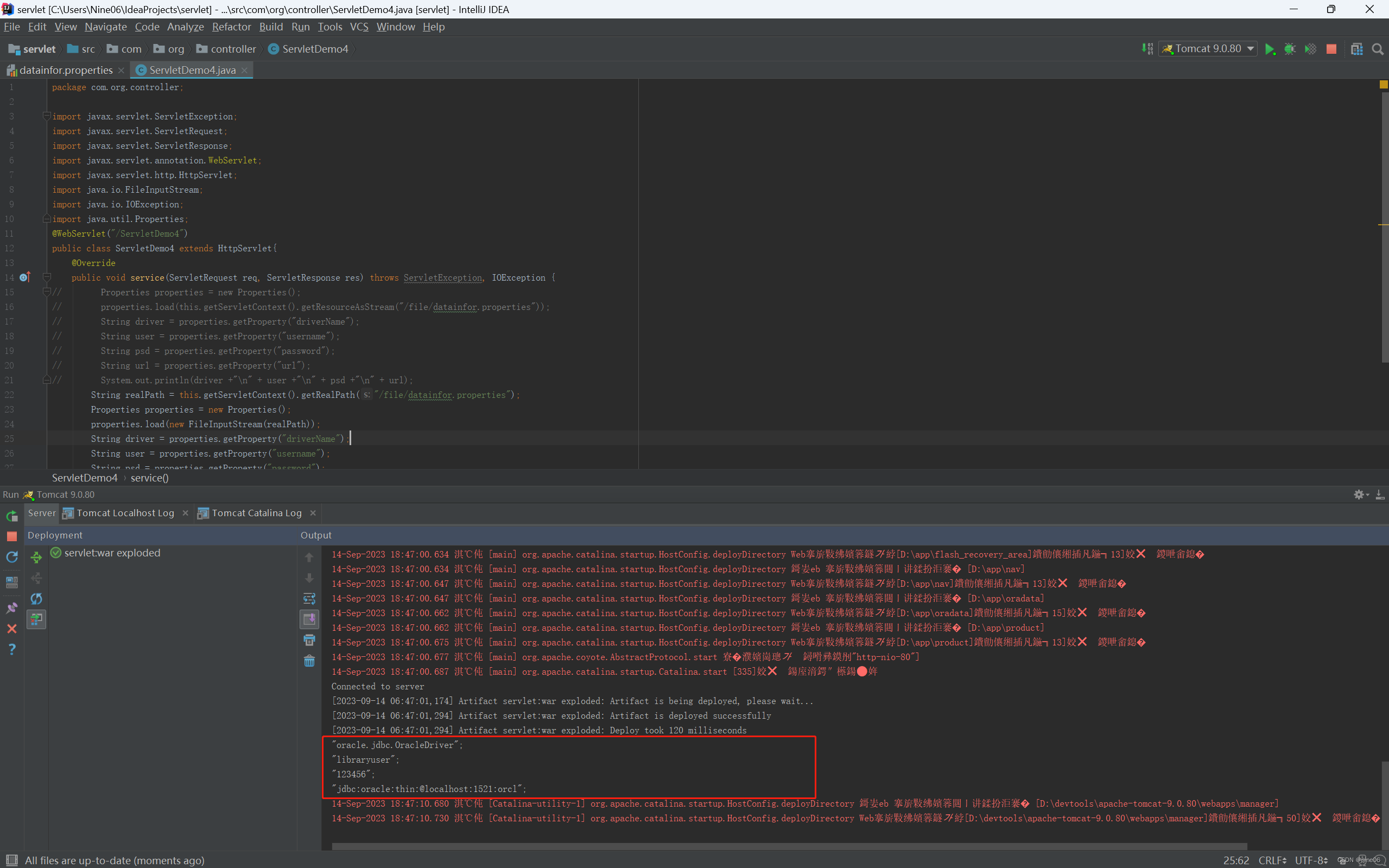This screenshot has width=1389, height=868.
Task: Toggle soft-wrap in console output
Action: [x=309, y=599]
